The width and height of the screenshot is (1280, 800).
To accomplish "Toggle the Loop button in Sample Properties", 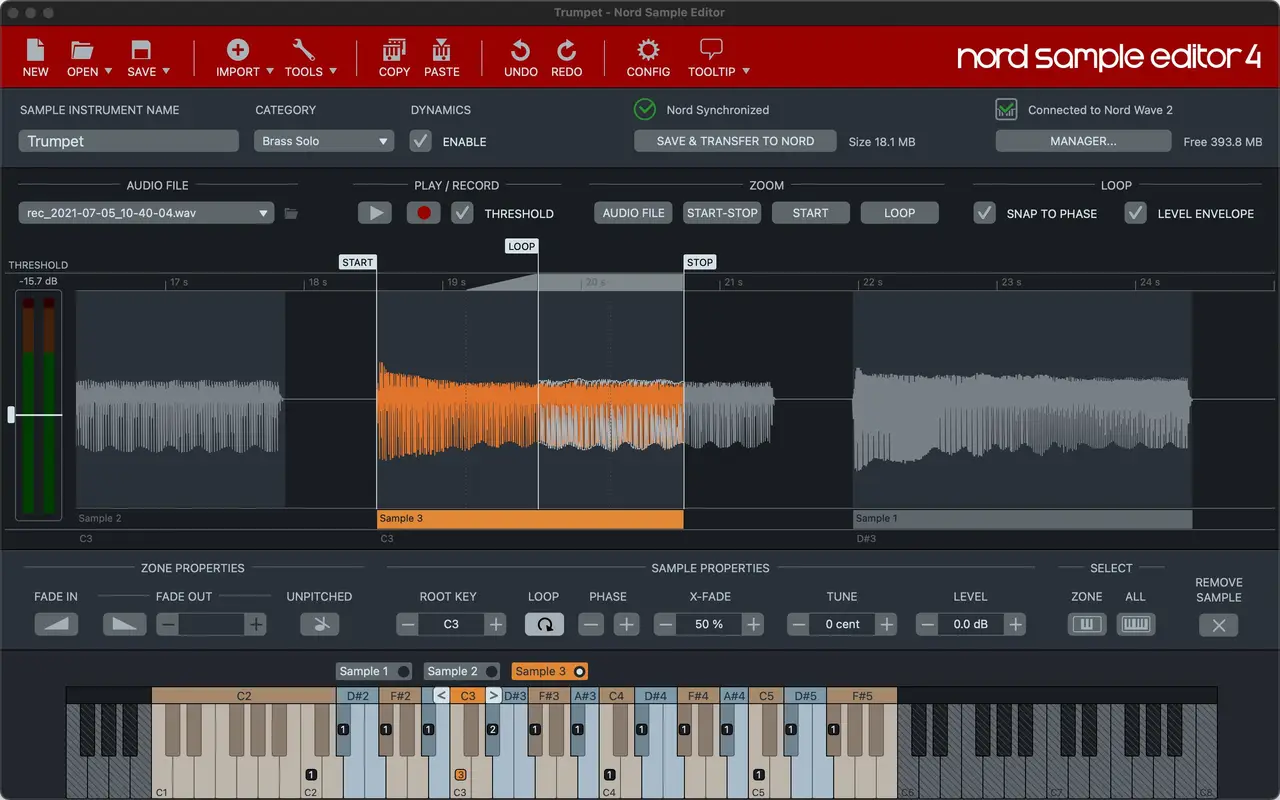I will (x=544, y=625).
